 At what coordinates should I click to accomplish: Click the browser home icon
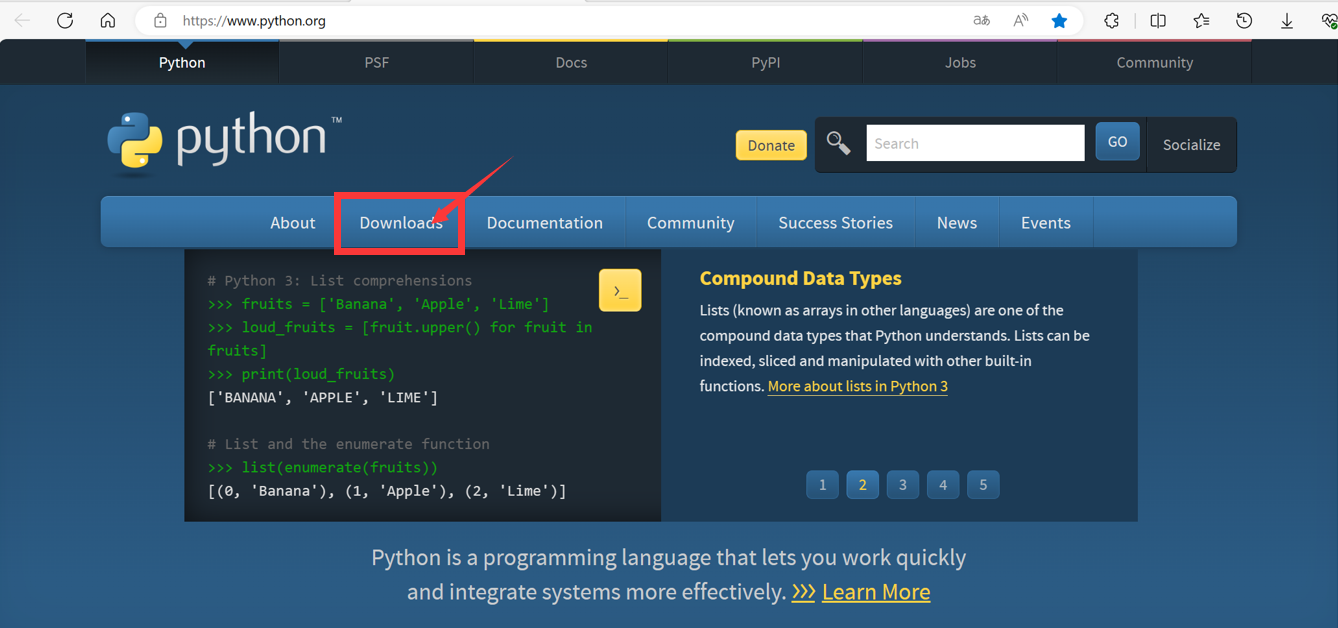click(108, 20)
